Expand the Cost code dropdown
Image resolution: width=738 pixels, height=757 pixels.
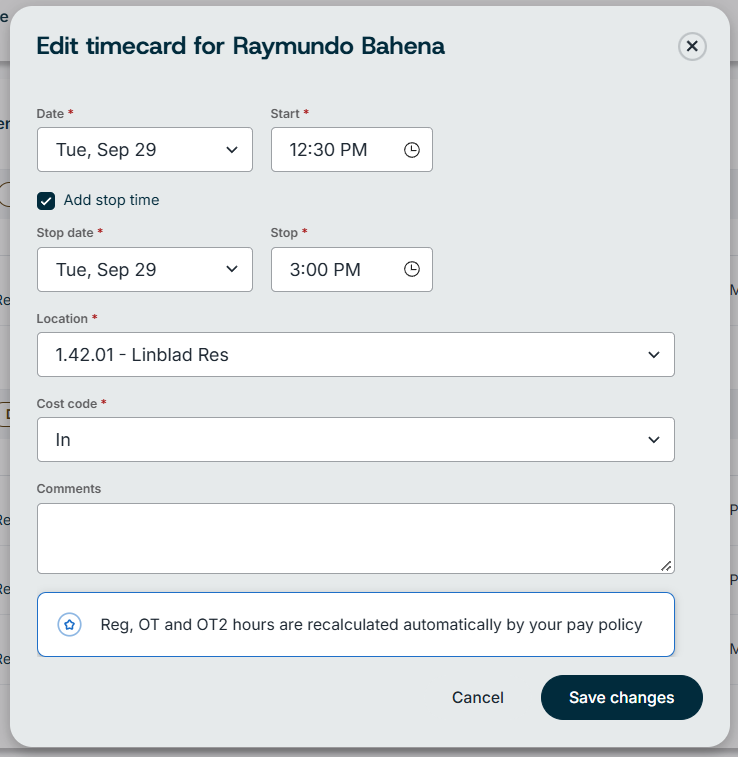point(356,440)
